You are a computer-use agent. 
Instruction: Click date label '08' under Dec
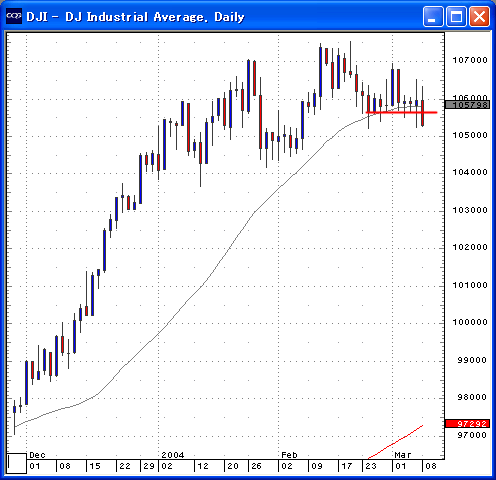65,466
